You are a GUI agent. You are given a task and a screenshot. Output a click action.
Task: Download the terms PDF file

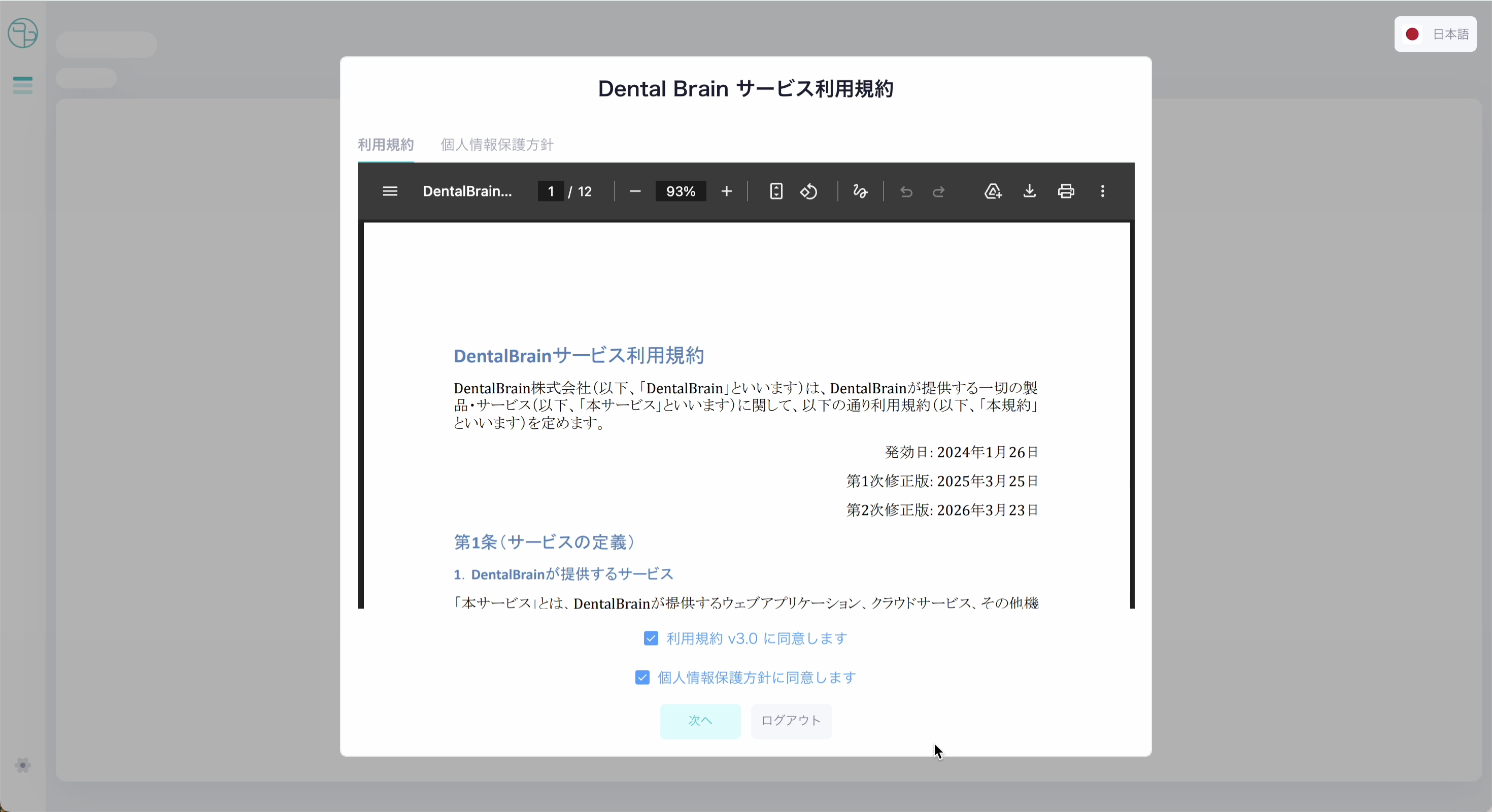pyautogui.click(x=1029, y=192)
